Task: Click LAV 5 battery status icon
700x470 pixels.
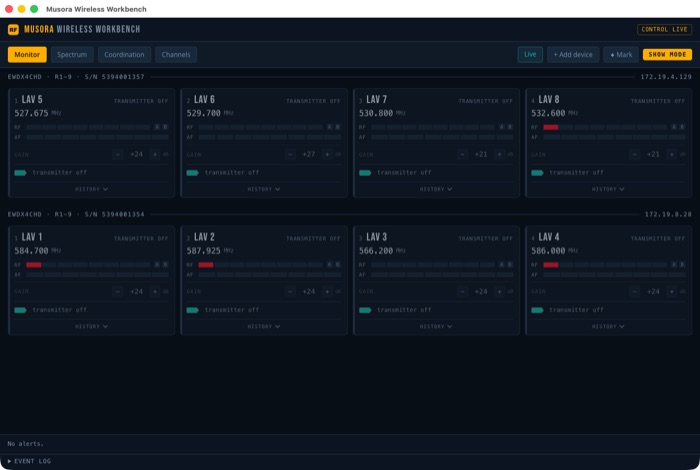Action: point(20,173)
